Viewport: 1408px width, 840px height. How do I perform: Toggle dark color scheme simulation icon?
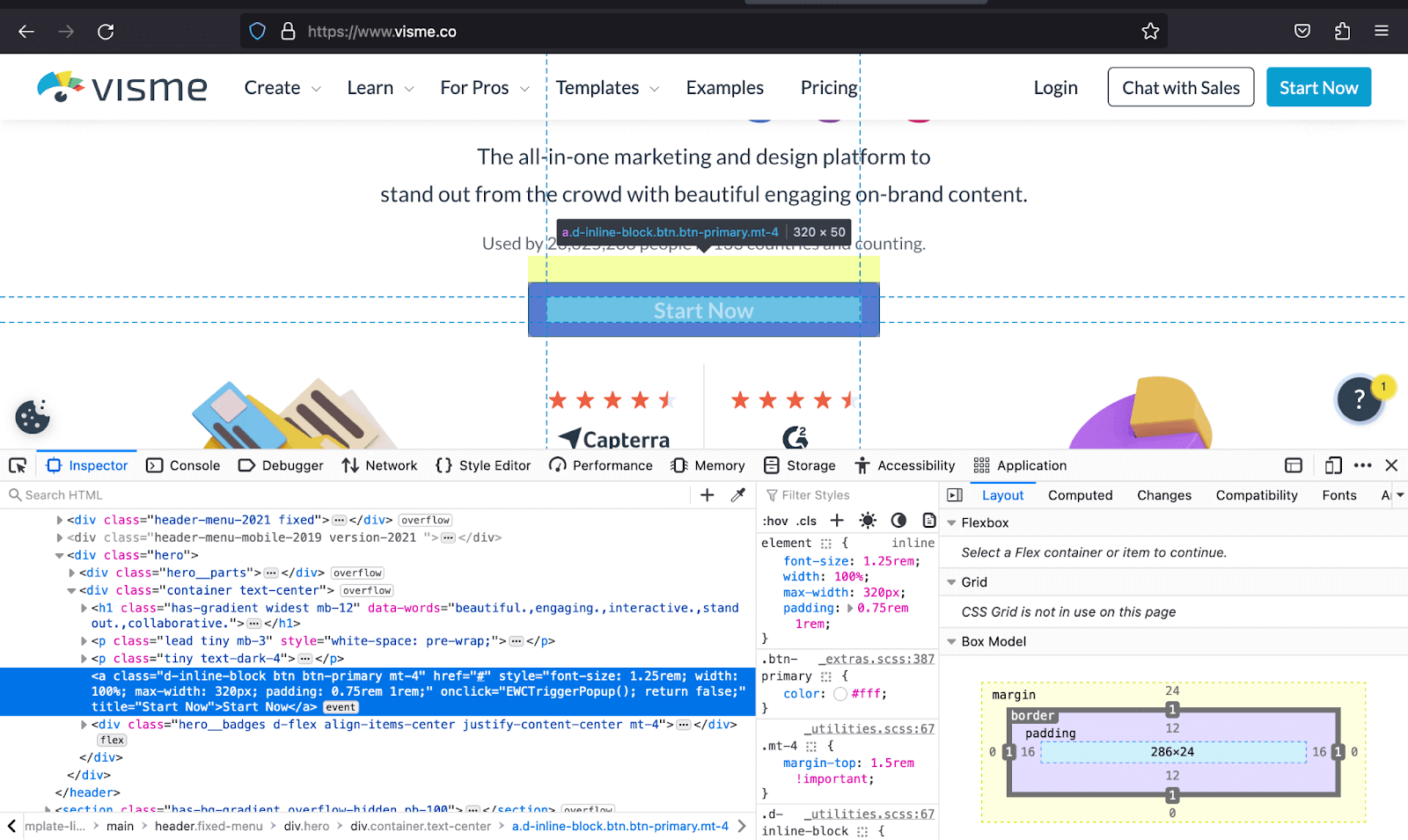[x=898, y=521]
